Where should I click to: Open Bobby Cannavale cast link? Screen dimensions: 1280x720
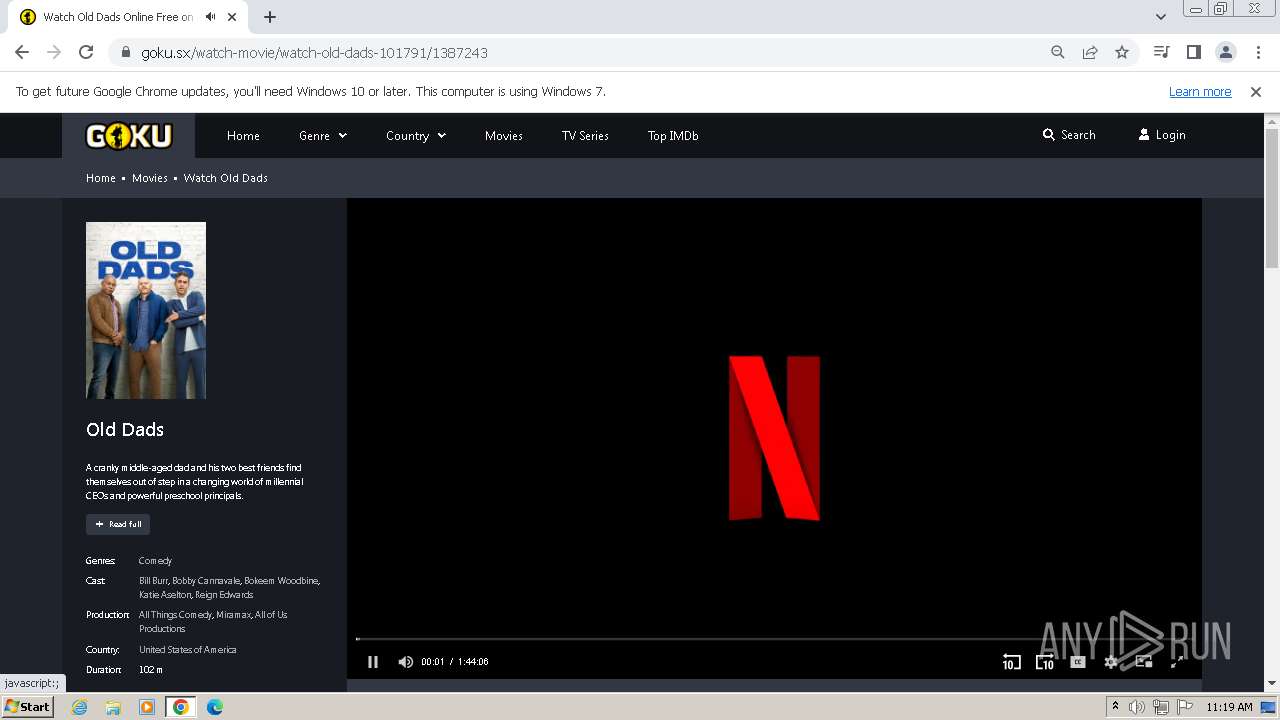(x=205, y=581)
